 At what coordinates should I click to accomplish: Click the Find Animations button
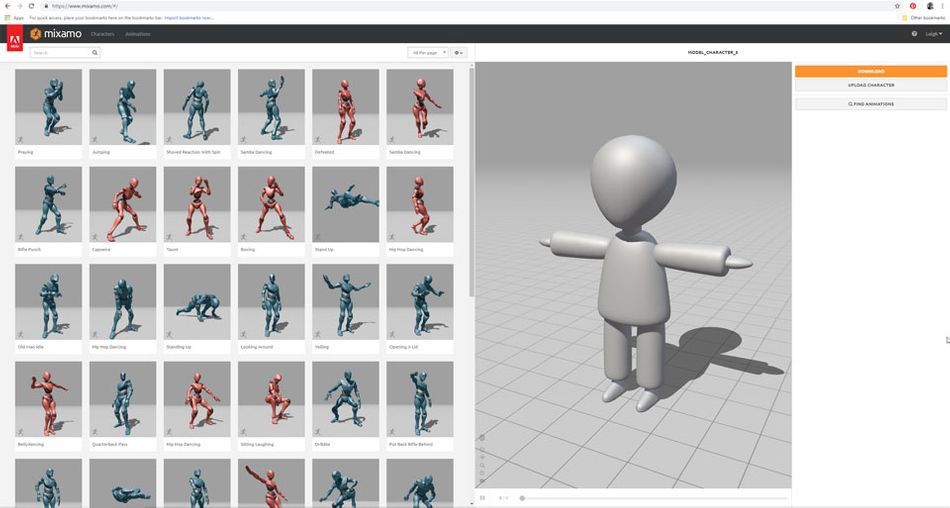coord(871,104)
